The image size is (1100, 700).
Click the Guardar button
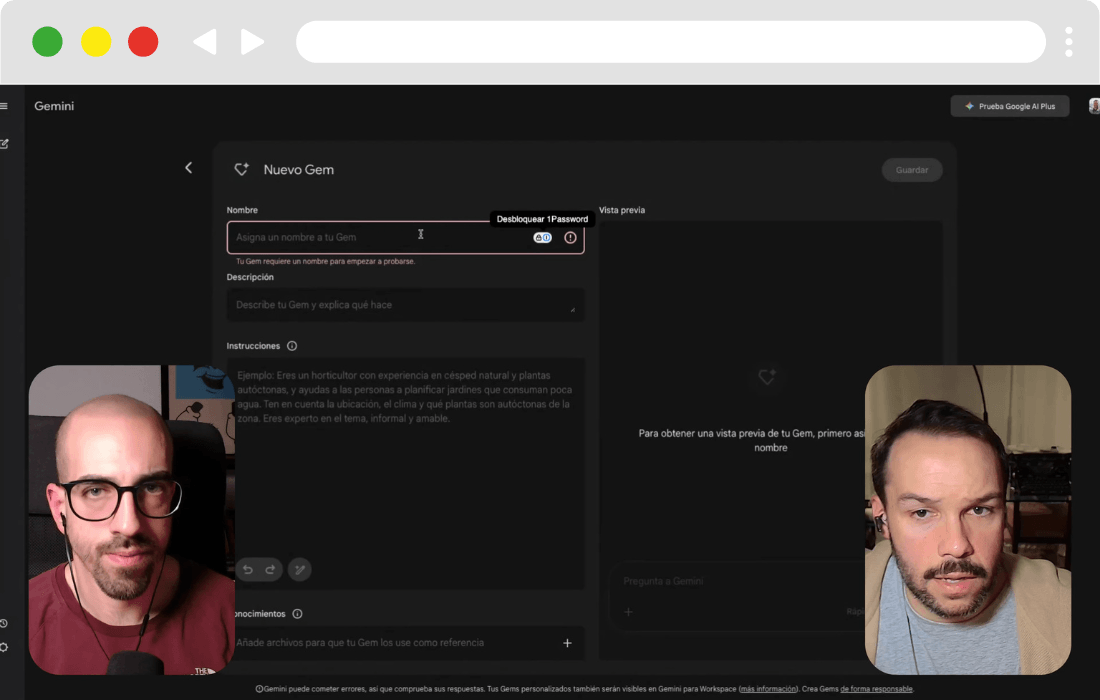tap(911, 170)
